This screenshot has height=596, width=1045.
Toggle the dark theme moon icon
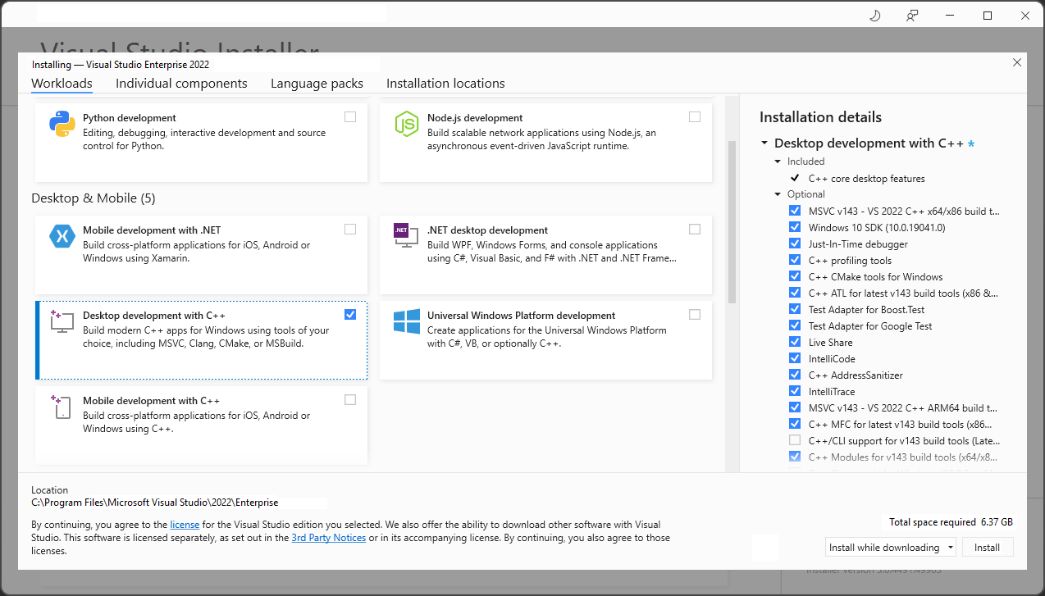[874, 15]
